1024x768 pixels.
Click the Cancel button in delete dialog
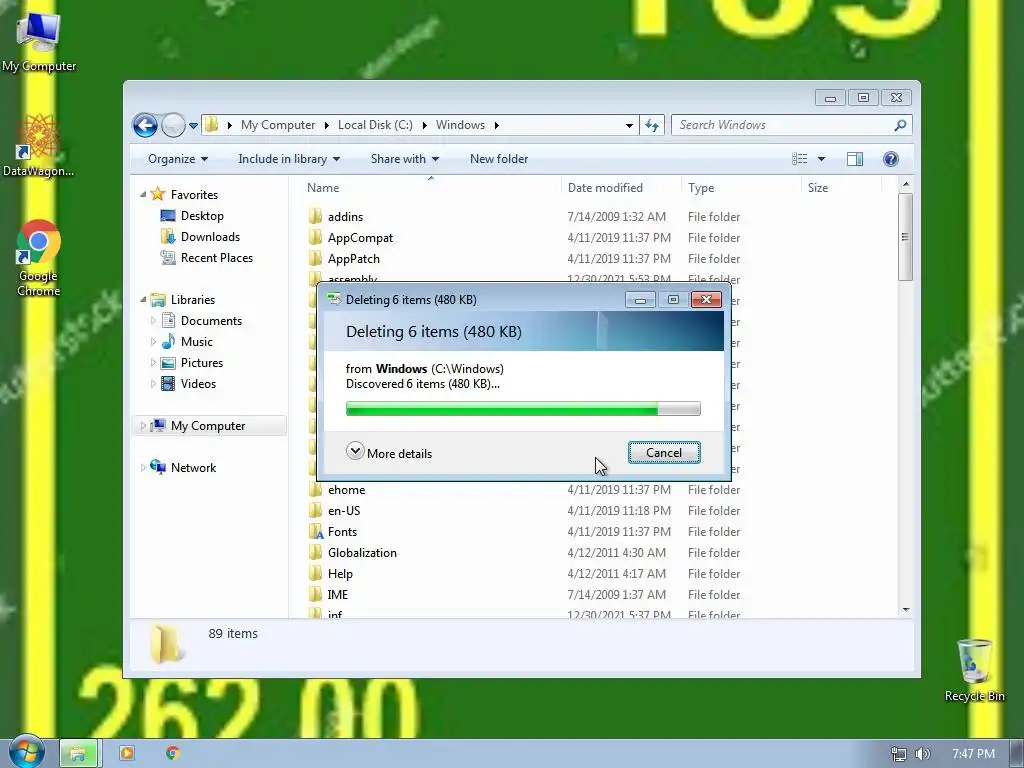(x=664, y=453)
